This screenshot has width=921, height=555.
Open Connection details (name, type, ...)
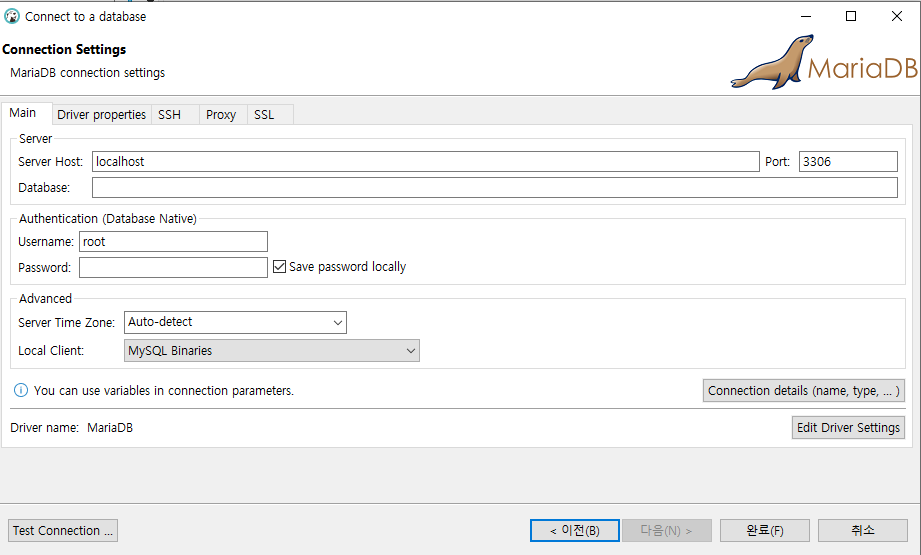[804, 391]
